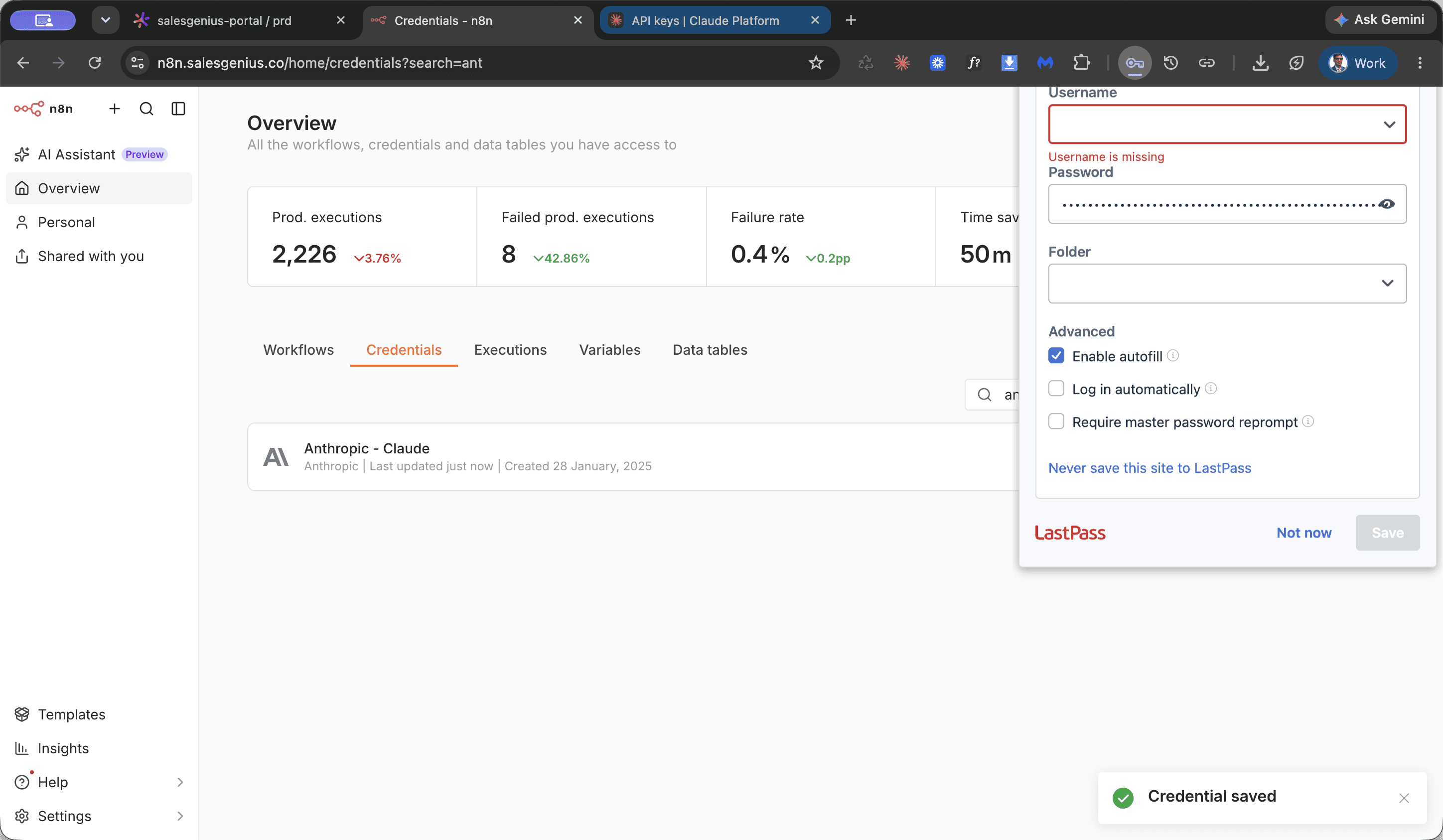
Task: Check the Log in automatically checkbox
Action: (1056, 389)
